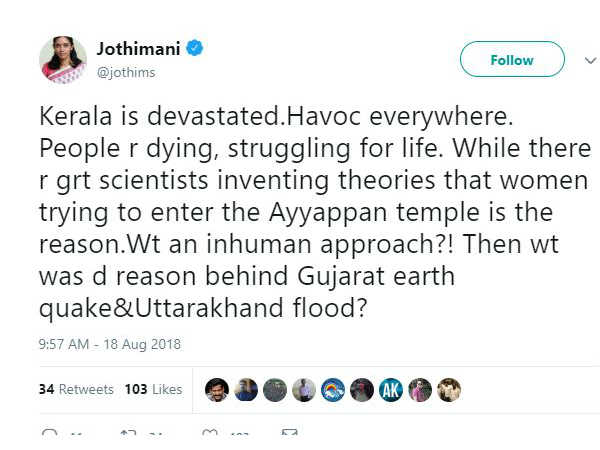
Task: Click the last liker avatar in the row
Action: tap(449, 390)
